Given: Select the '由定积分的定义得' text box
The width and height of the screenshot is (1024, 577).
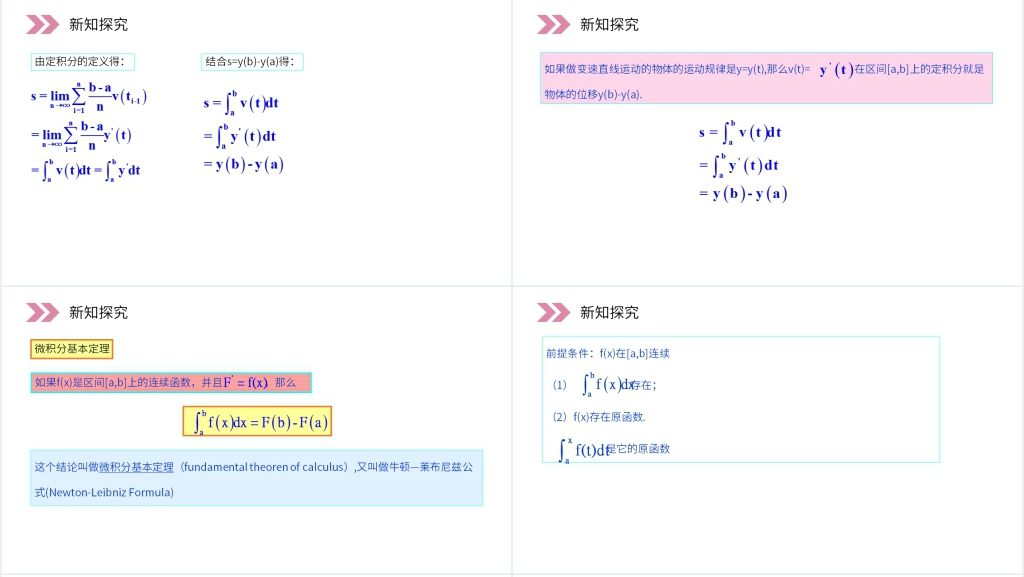Looking at the screenshot, I should tap(82, 62).
